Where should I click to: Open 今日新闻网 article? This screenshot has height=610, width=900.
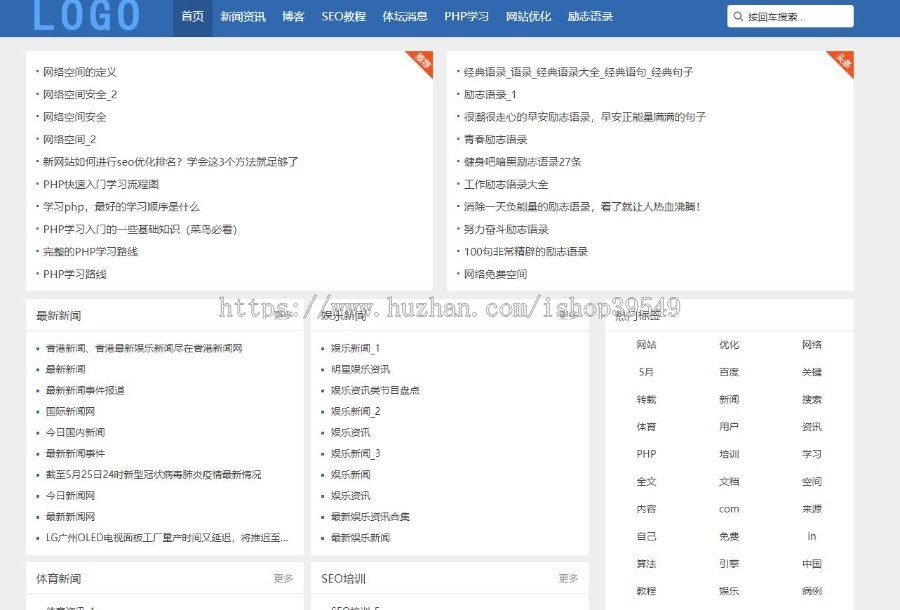tap(70, 496)
